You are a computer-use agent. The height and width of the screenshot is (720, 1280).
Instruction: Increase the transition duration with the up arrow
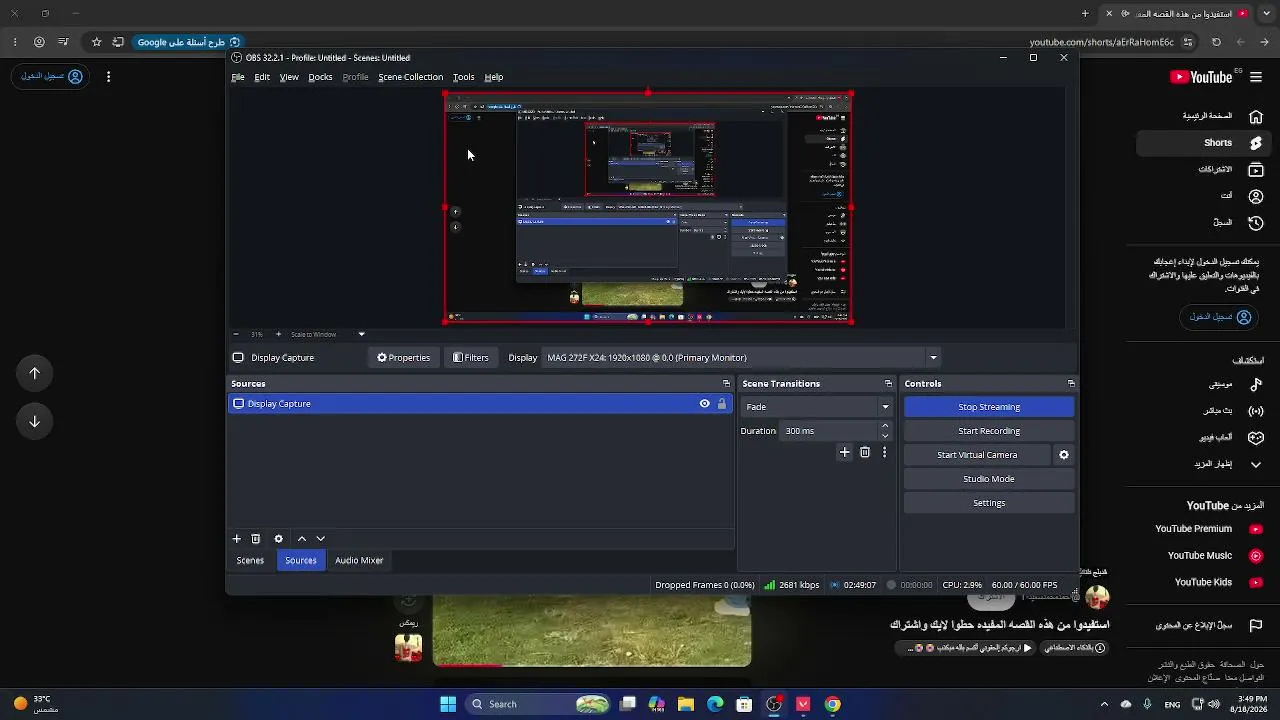click(885, 426)
